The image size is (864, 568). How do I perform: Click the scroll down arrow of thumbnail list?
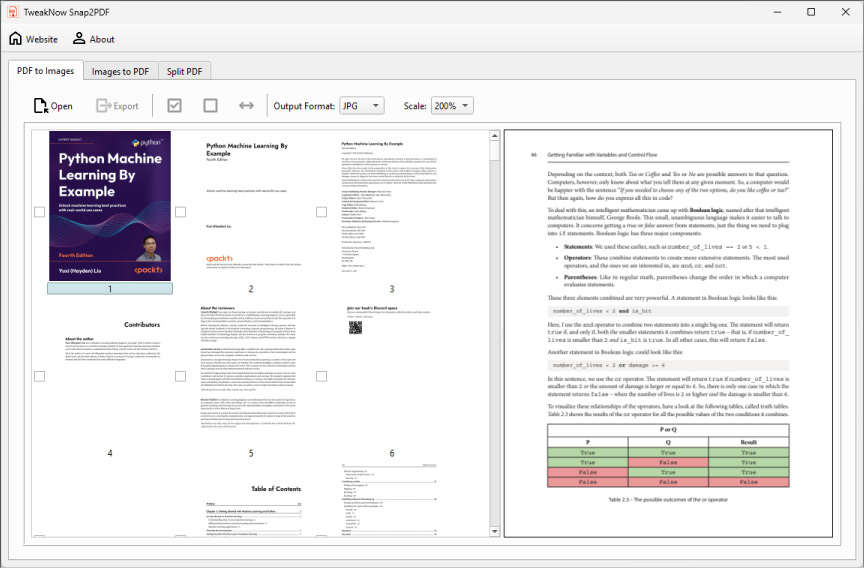click(x=494, y=532)
